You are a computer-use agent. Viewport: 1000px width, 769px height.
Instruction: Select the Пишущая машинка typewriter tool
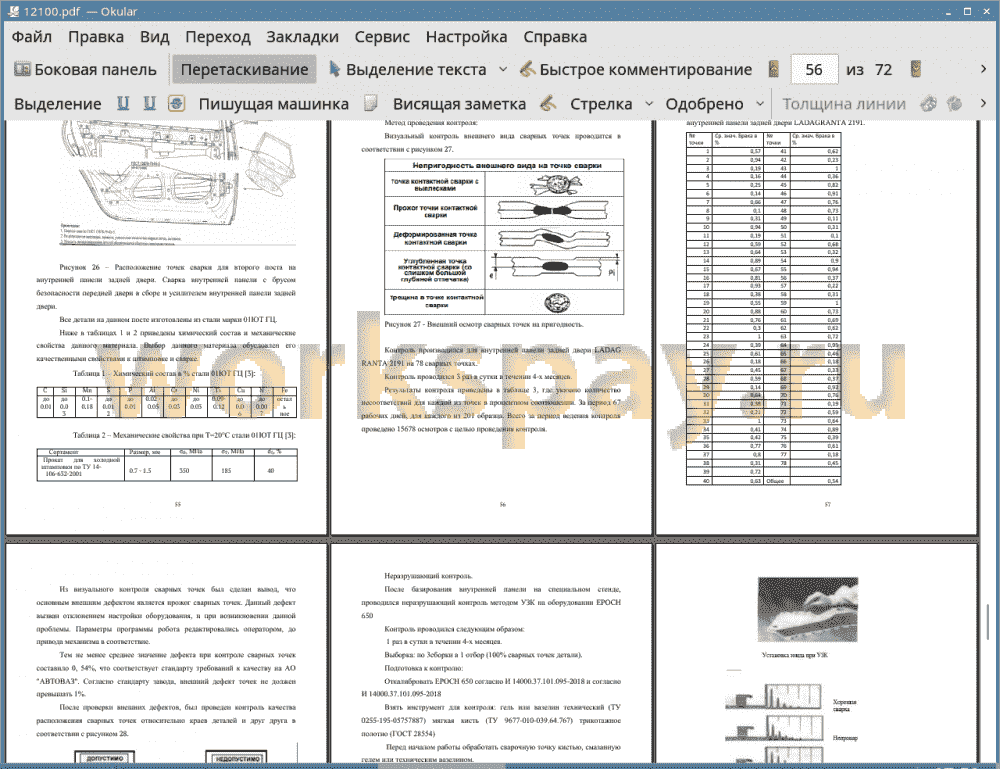click(274, 104)
